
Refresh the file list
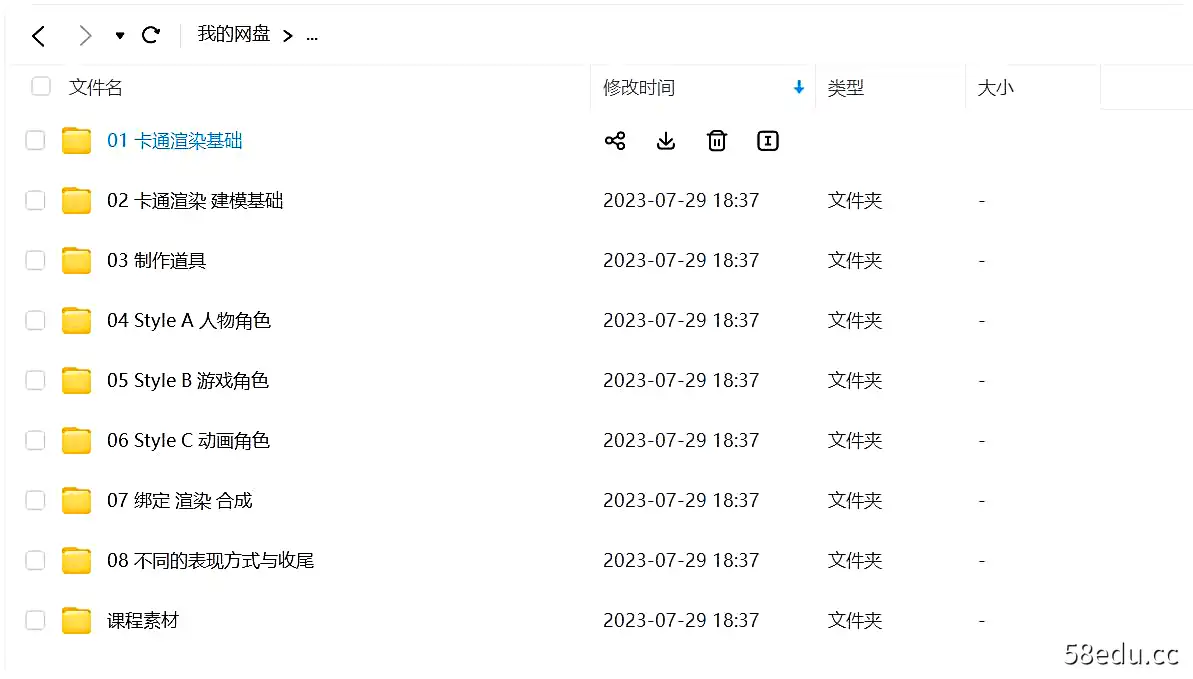[151, 35]
